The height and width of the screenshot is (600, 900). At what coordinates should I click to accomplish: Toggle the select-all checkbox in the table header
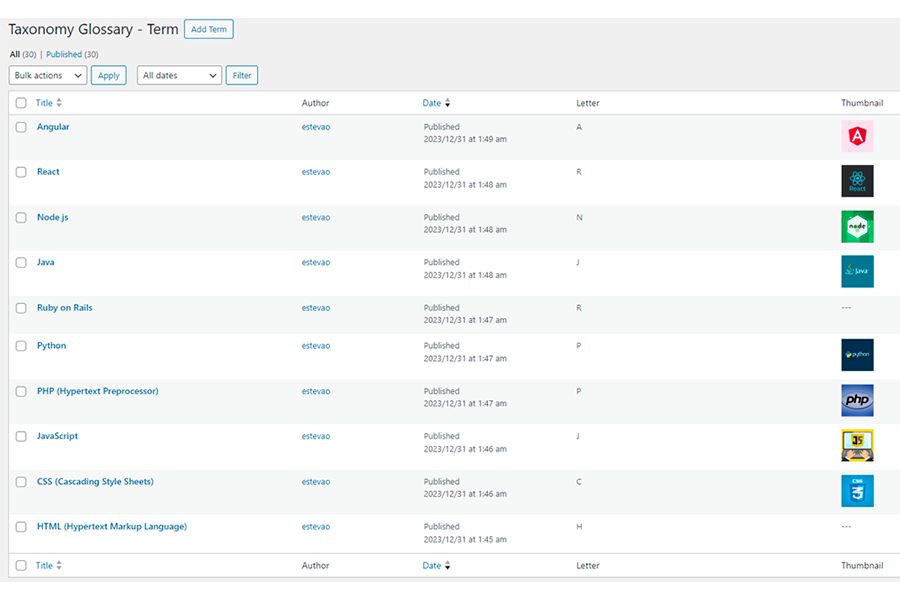(x=21, y=103)
